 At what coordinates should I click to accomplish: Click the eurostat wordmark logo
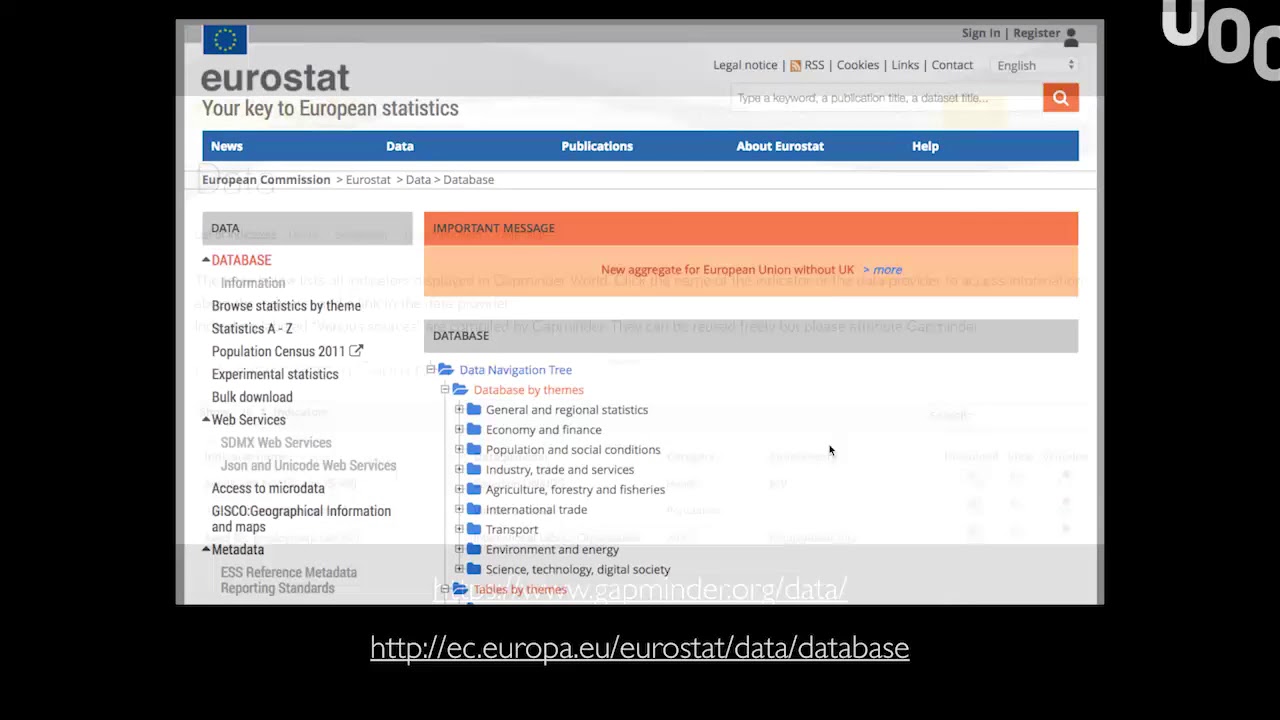[275, 78]
